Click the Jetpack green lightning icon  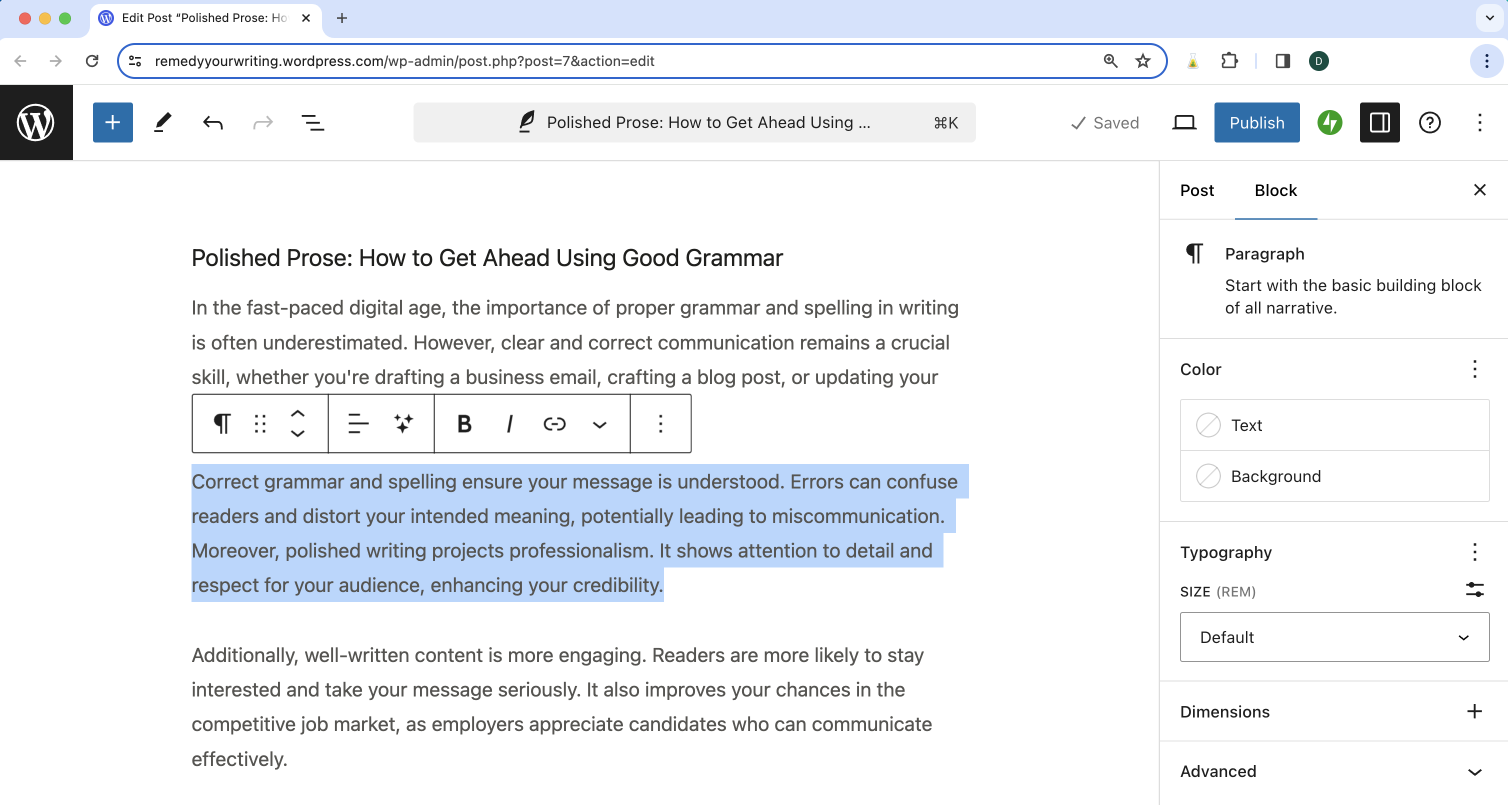[1329, 122]
